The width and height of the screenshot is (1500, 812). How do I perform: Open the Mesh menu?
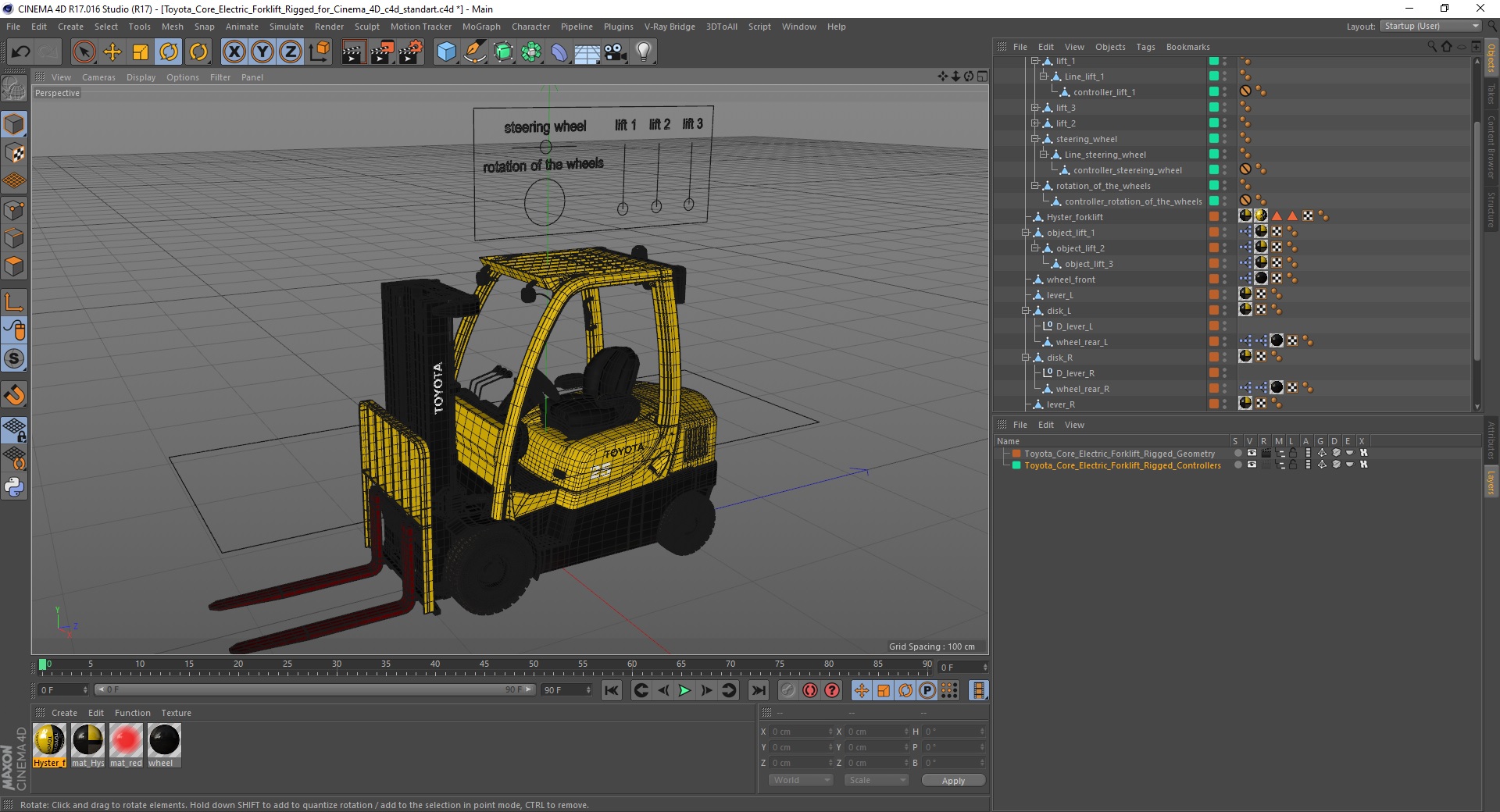(172, 27)
